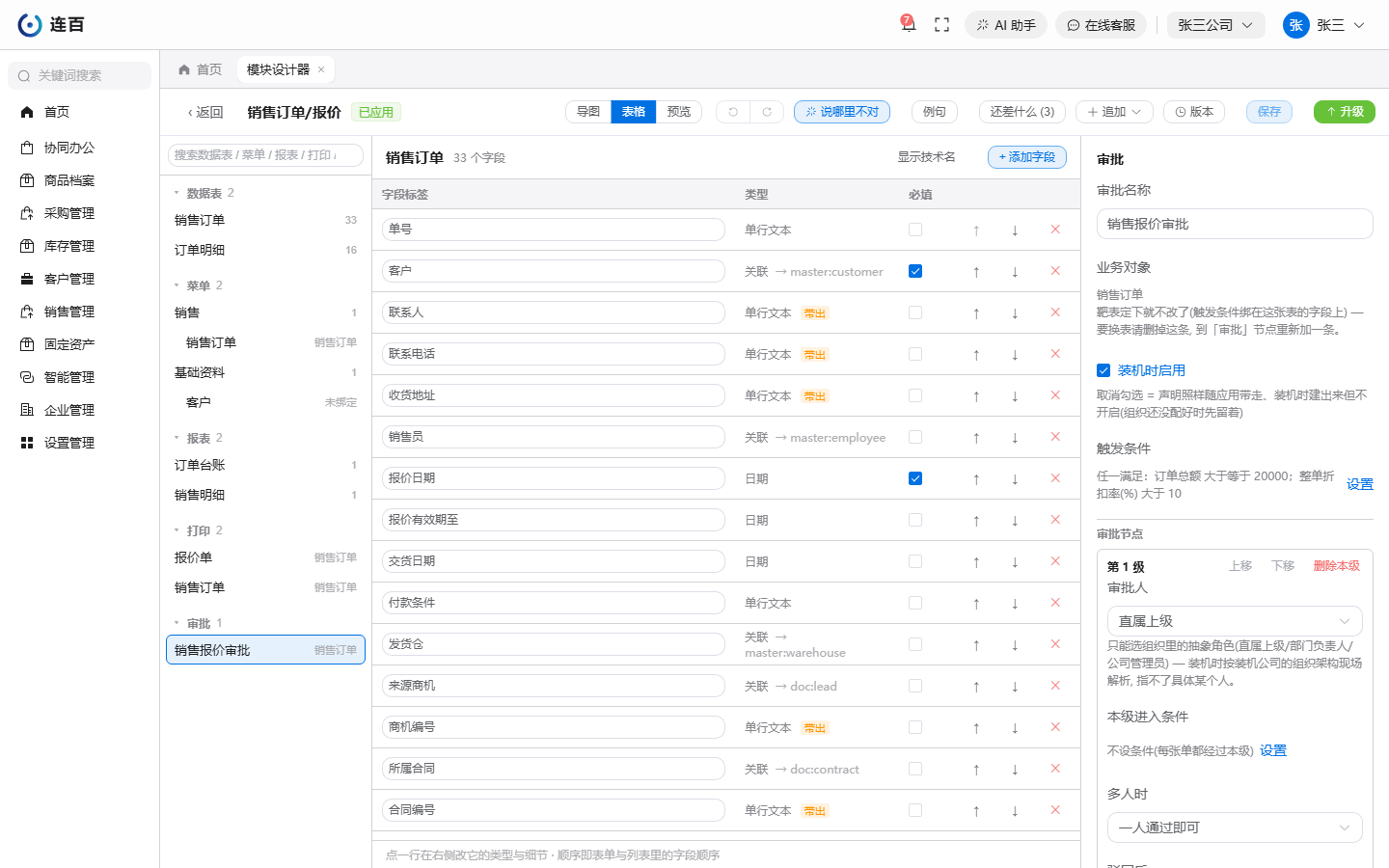Uncheck required for 报价日期 field
This screenshot has width=1389, height=868.
coord(915,478)
